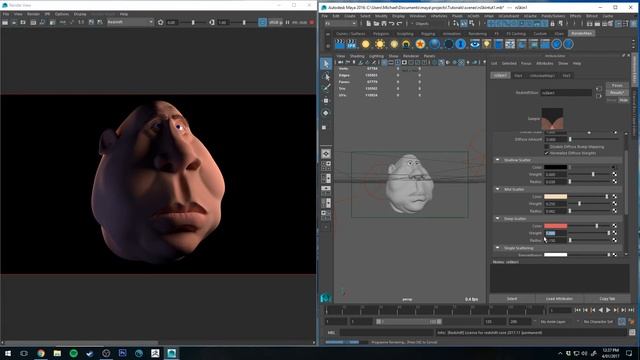
Task: Click the Shallow Scatter black color swatch
Action: click(556, 167)
